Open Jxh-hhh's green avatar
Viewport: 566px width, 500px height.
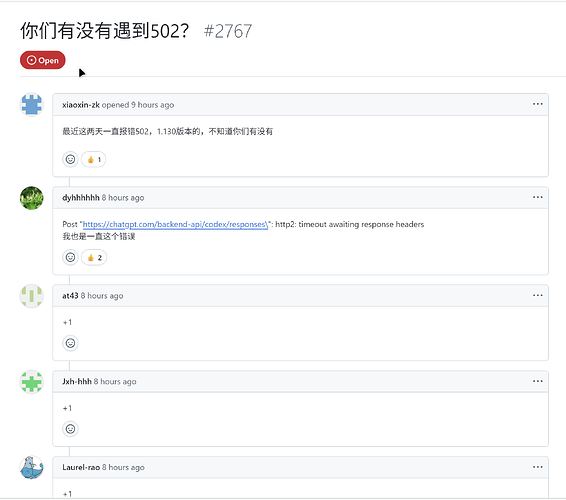[32, 382]
